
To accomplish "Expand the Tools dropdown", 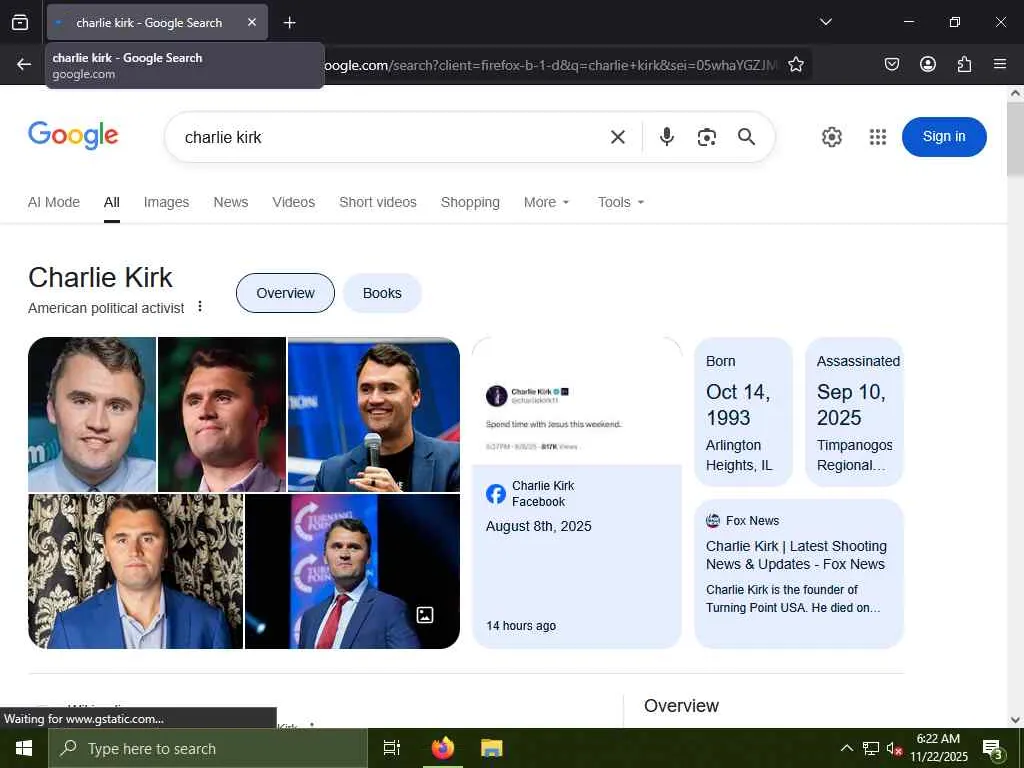I will tap(620, 202).
